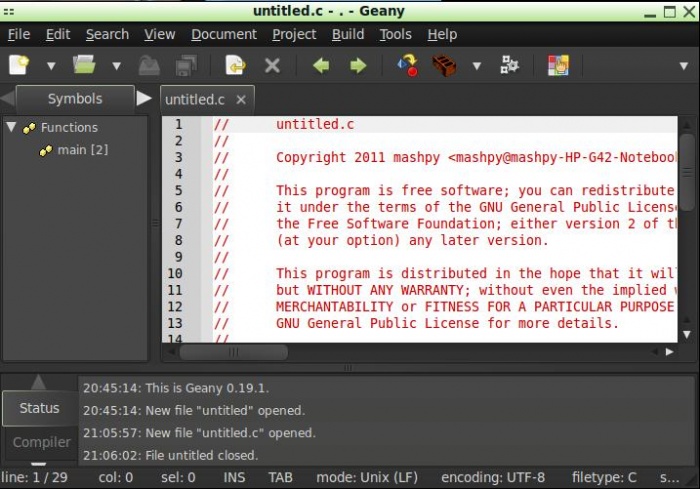Close current file using toolbar X icon
700x489 pixels.
[x=271, y=66]
